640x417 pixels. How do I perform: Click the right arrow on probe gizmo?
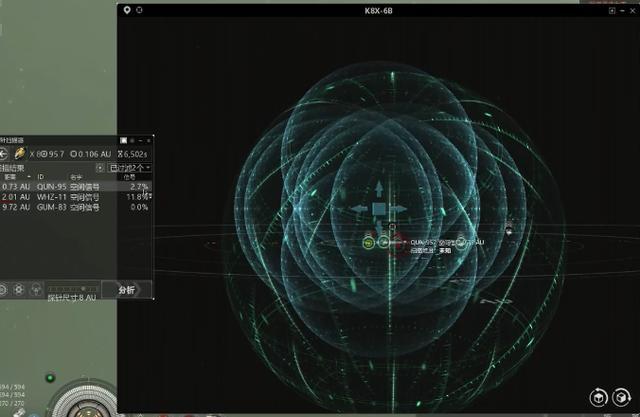point(399,209)
